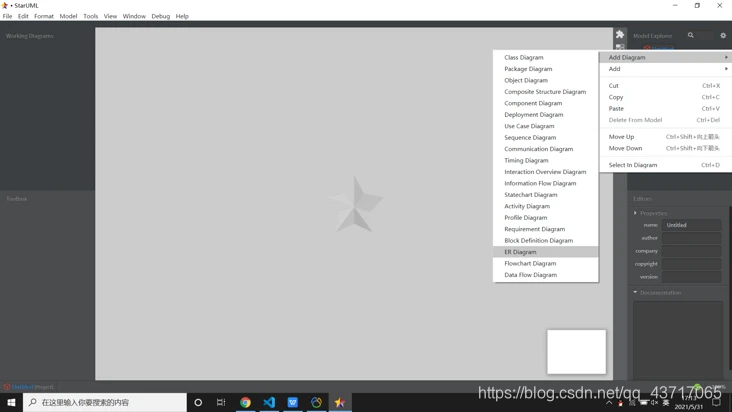Expand the Add Diagram submenu

pos(666,57)
